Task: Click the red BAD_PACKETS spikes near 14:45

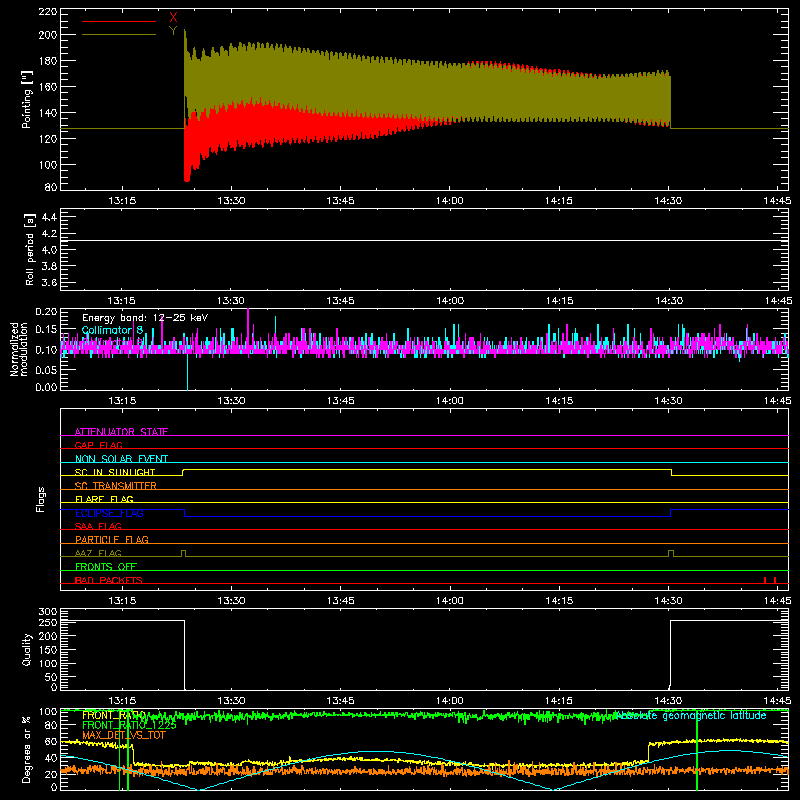Action: pyautogui.click(x=770, y=580)
